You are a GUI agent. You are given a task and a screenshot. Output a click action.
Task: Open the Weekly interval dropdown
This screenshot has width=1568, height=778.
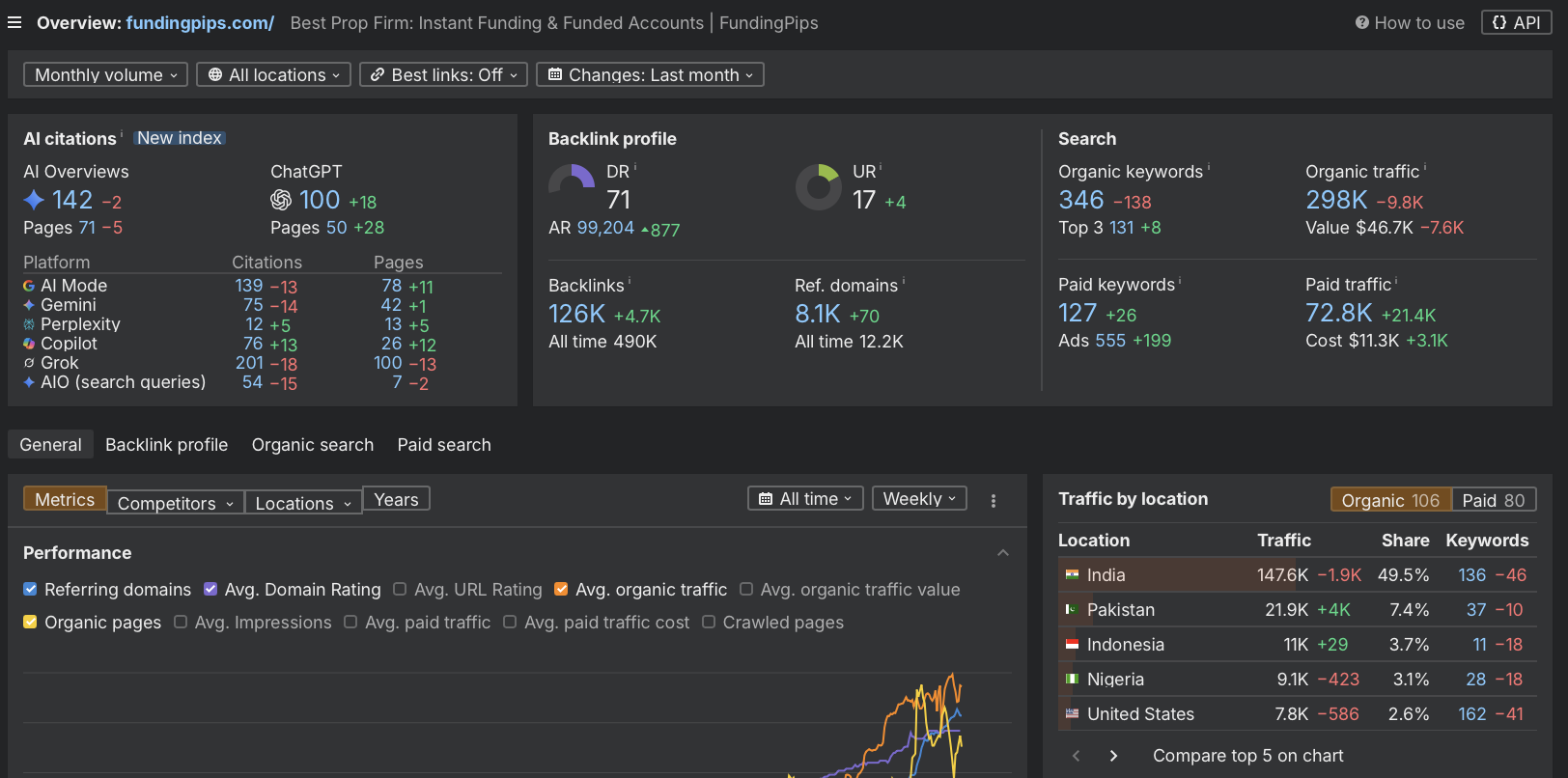(x=919, y=498)
